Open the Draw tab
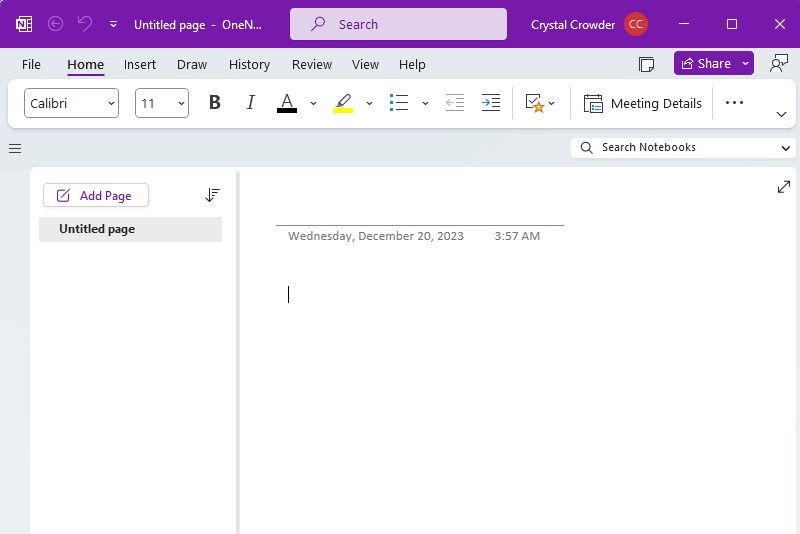Viewport: 800px width, 534px height. [x=192, y=65]
